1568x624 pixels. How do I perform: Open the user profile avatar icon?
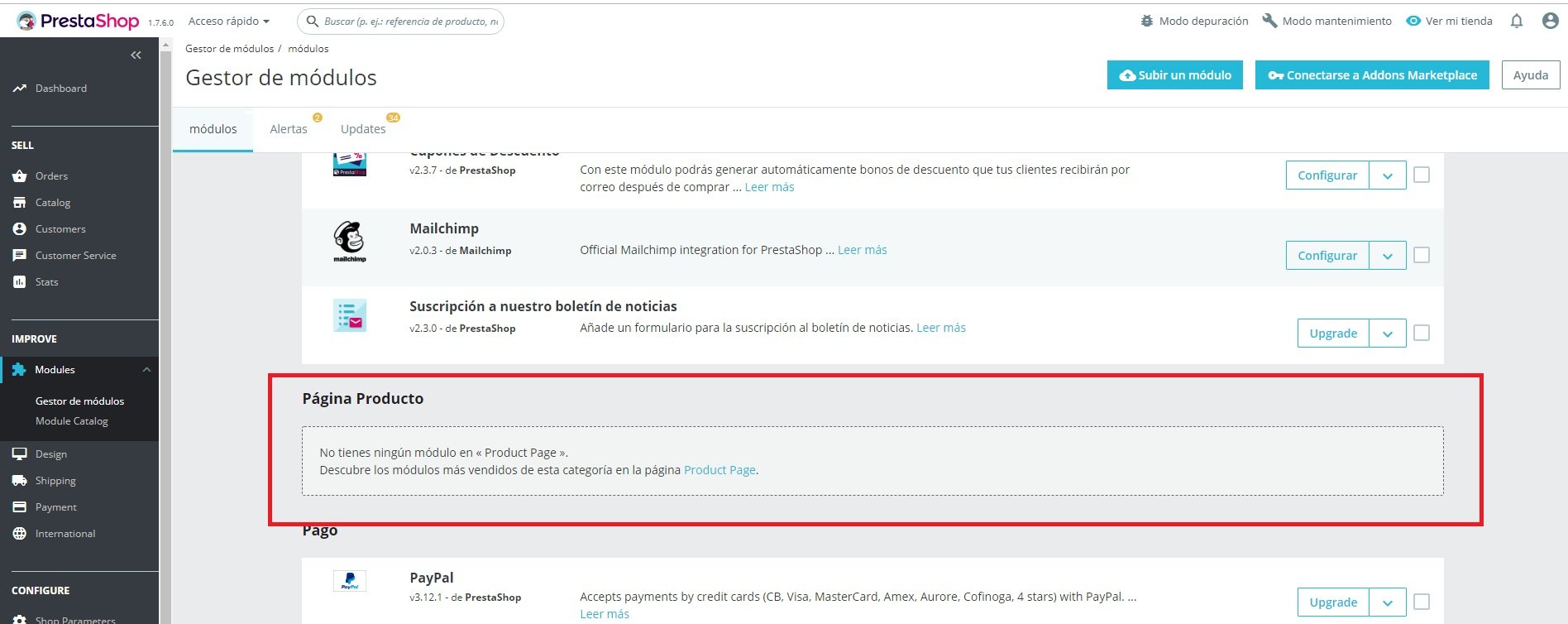point(1551,21)
